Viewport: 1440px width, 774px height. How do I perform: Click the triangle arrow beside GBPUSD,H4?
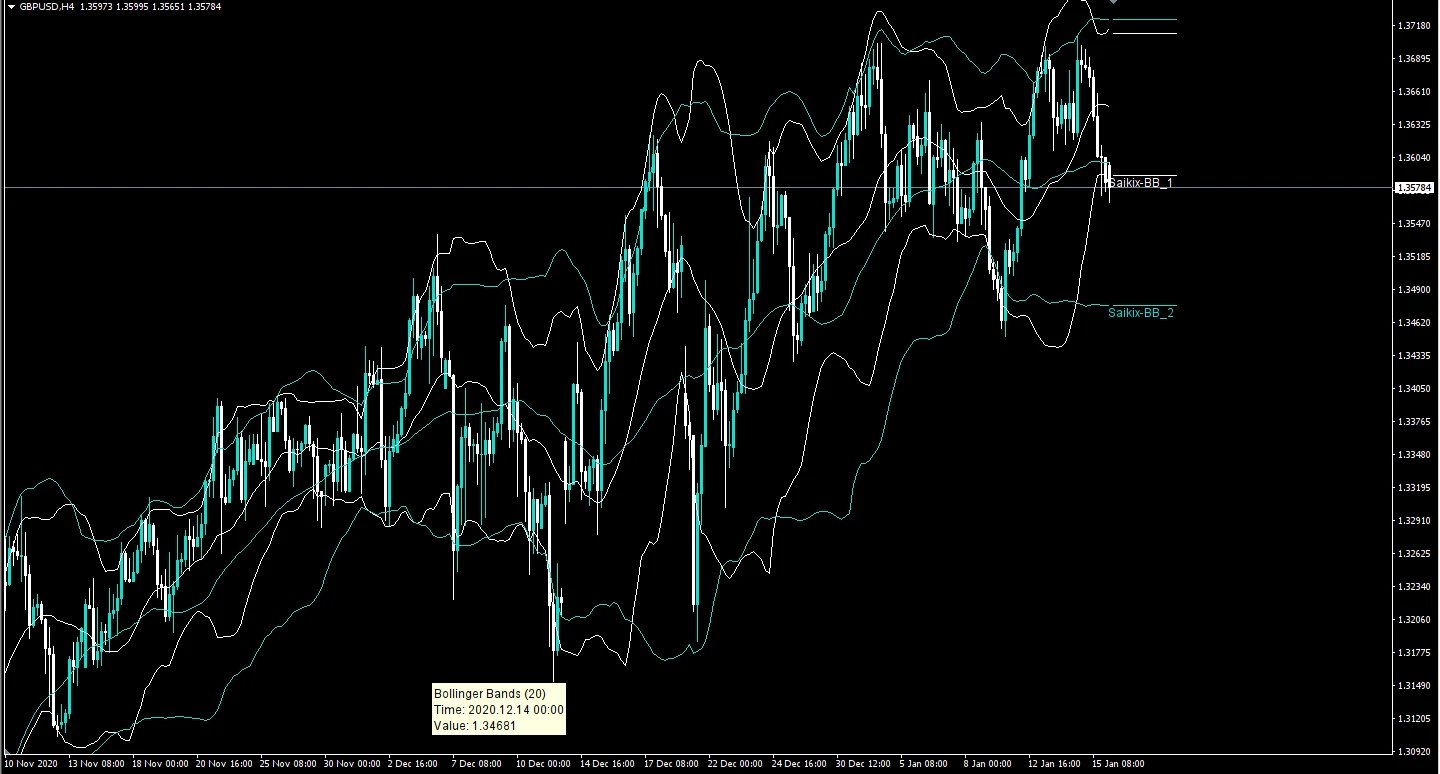point(10,7)
